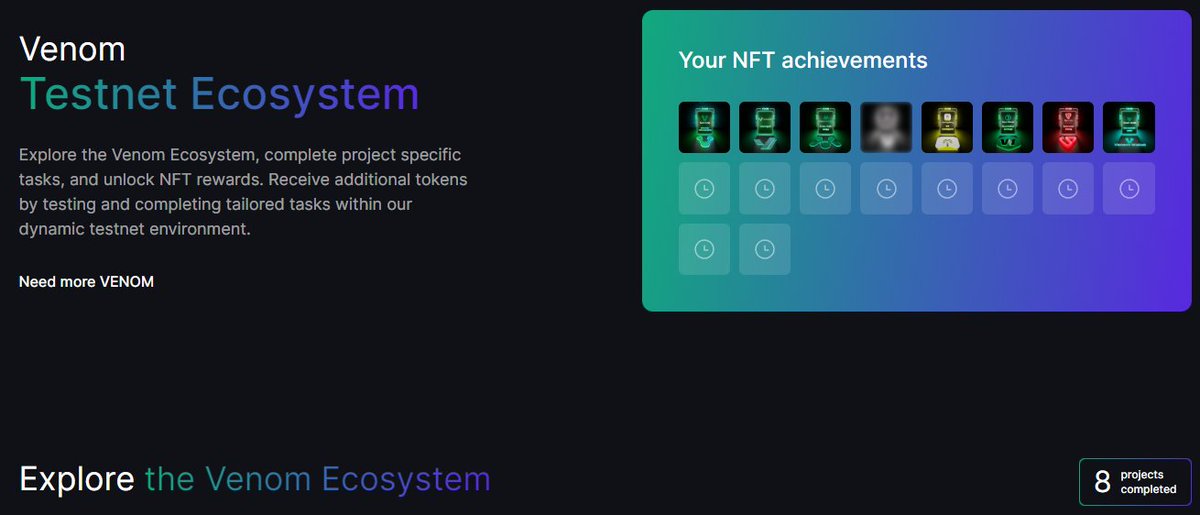
Task: Click second pending clock slot in bottom row
Action: (x=765, y=249)
